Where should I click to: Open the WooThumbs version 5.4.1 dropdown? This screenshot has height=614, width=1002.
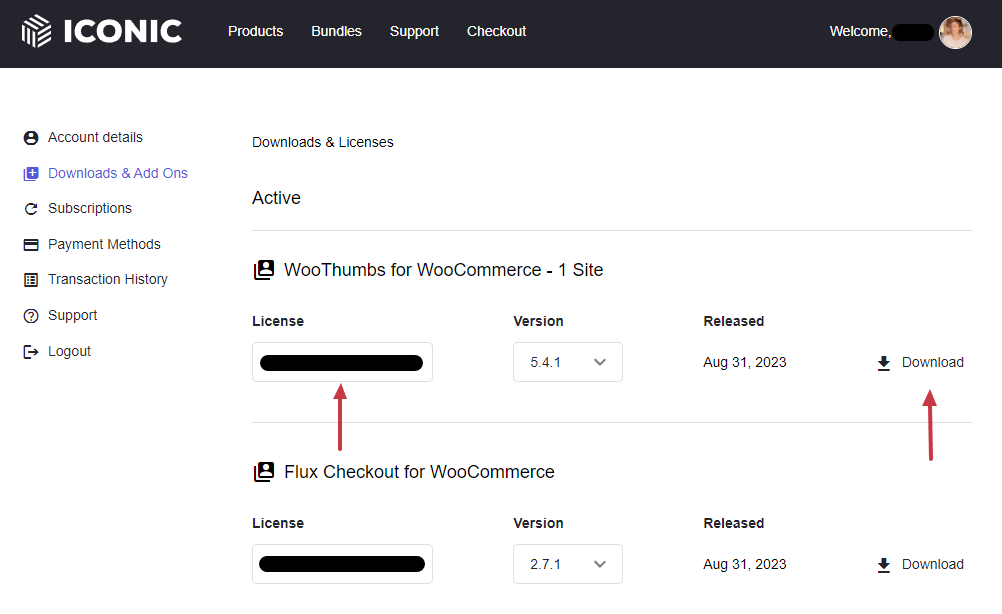[567, 362]
